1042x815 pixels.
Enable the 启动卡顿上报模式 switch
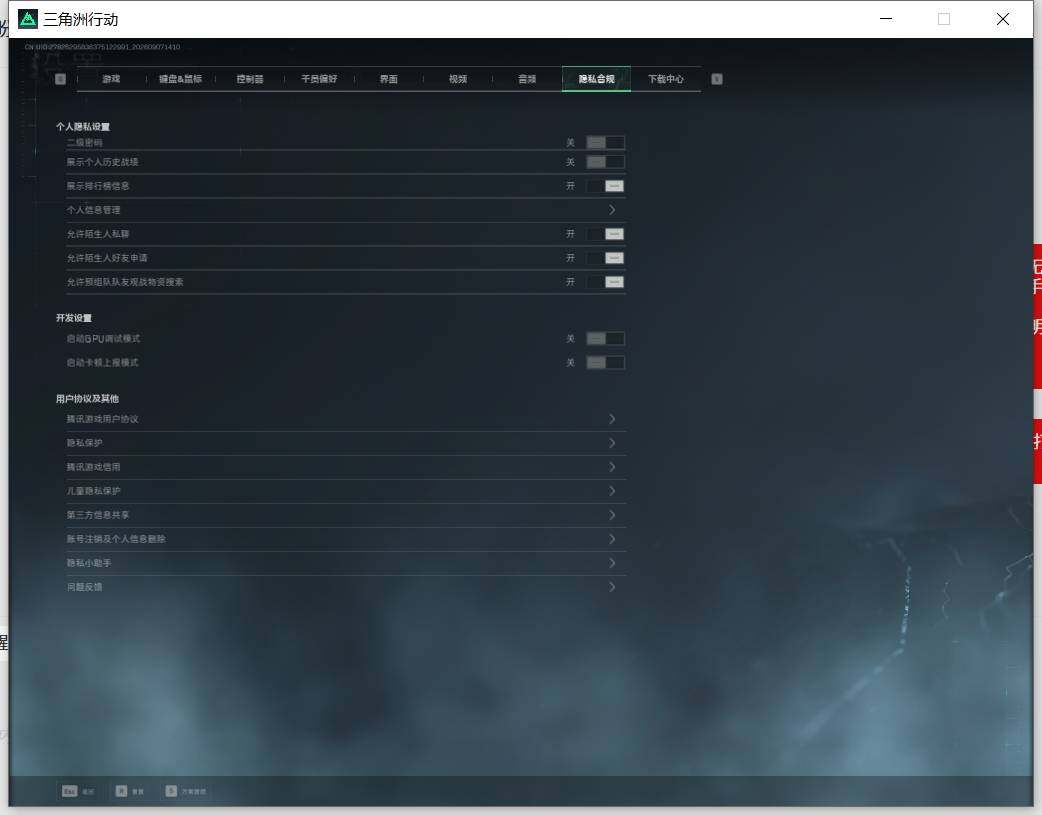tap(605, 363)
